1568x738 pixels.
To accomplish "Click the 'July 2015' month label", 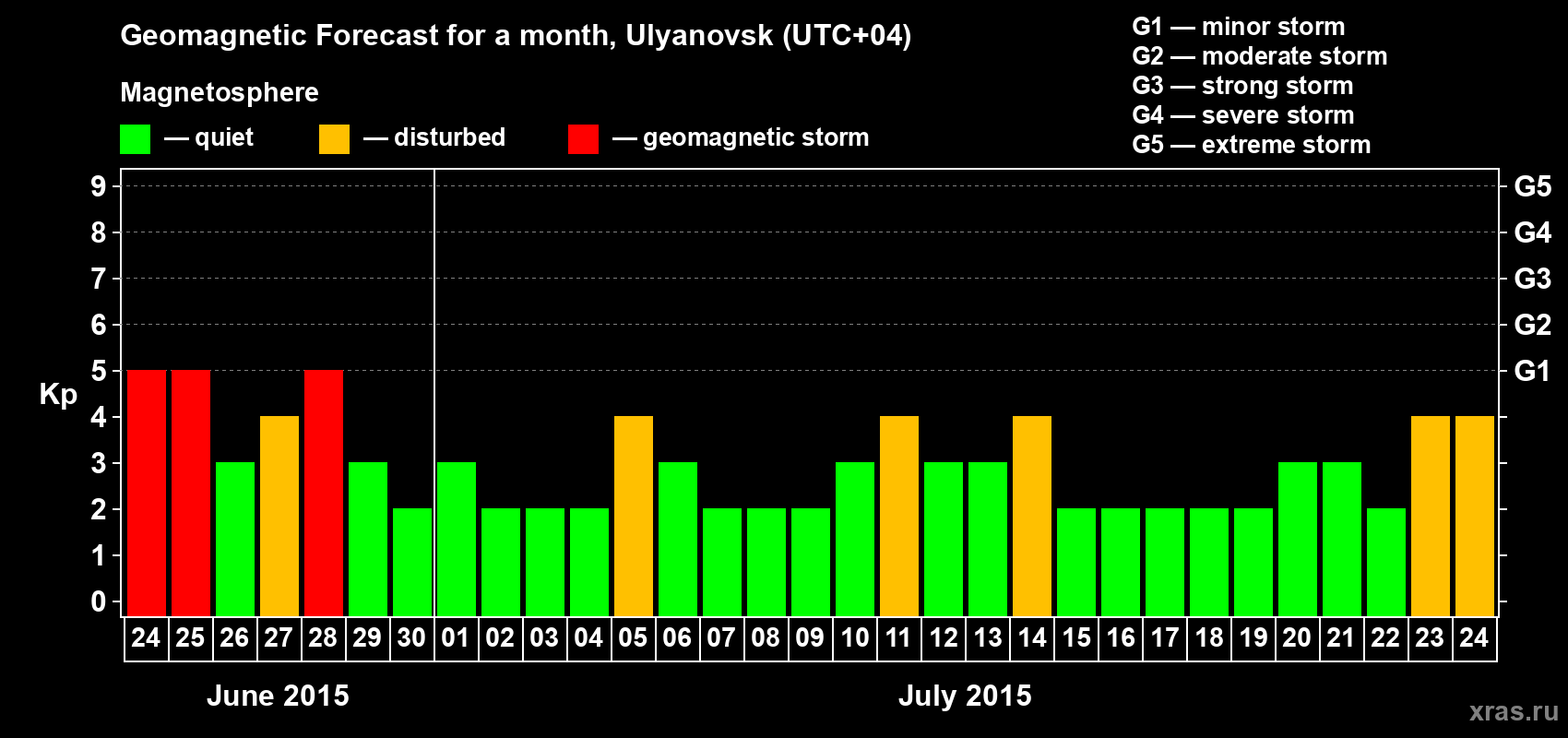I will click(x=965, y=696).
